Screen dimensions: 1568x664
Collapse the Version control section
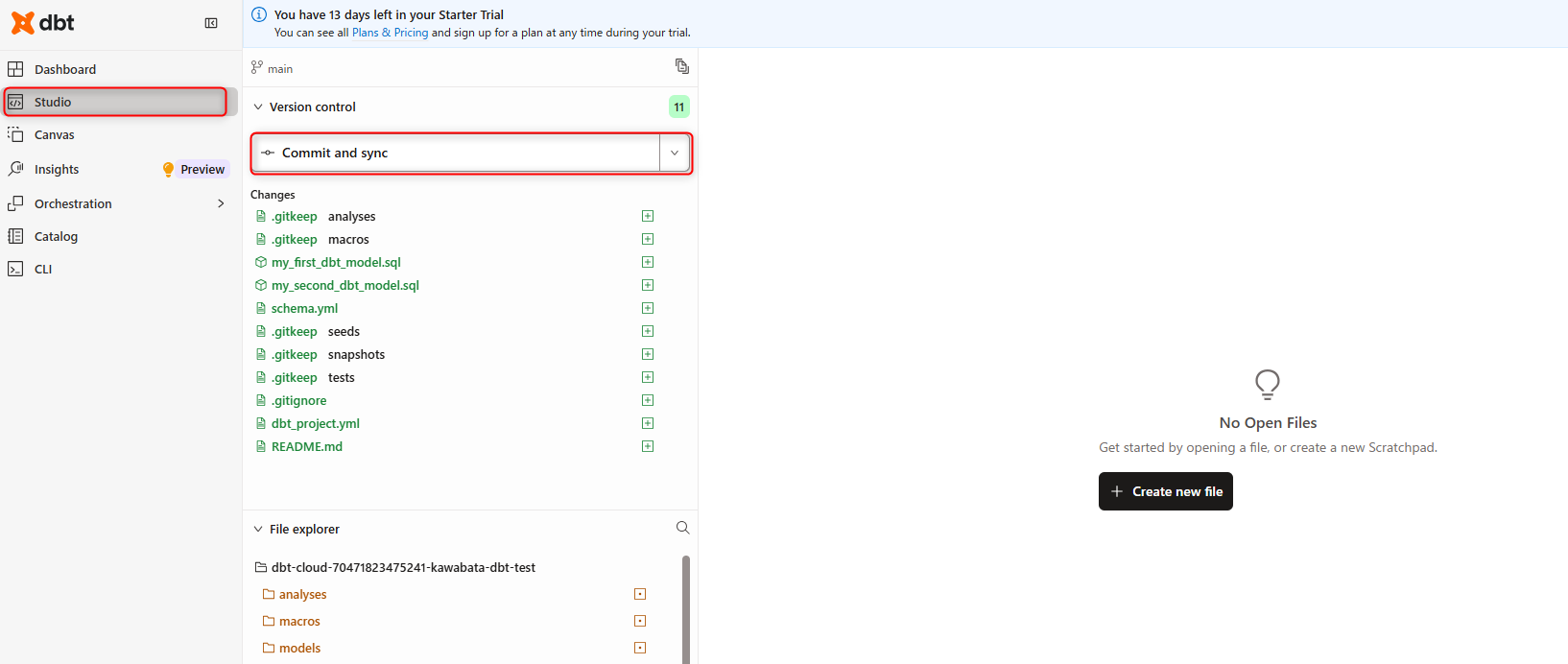pos(258,107)
